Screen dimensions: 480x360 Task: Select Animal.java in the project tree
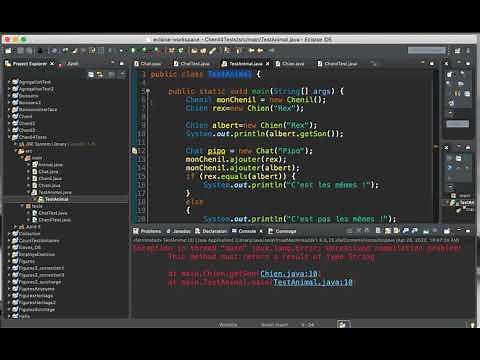pyautogui.click(x=47, y=165)
